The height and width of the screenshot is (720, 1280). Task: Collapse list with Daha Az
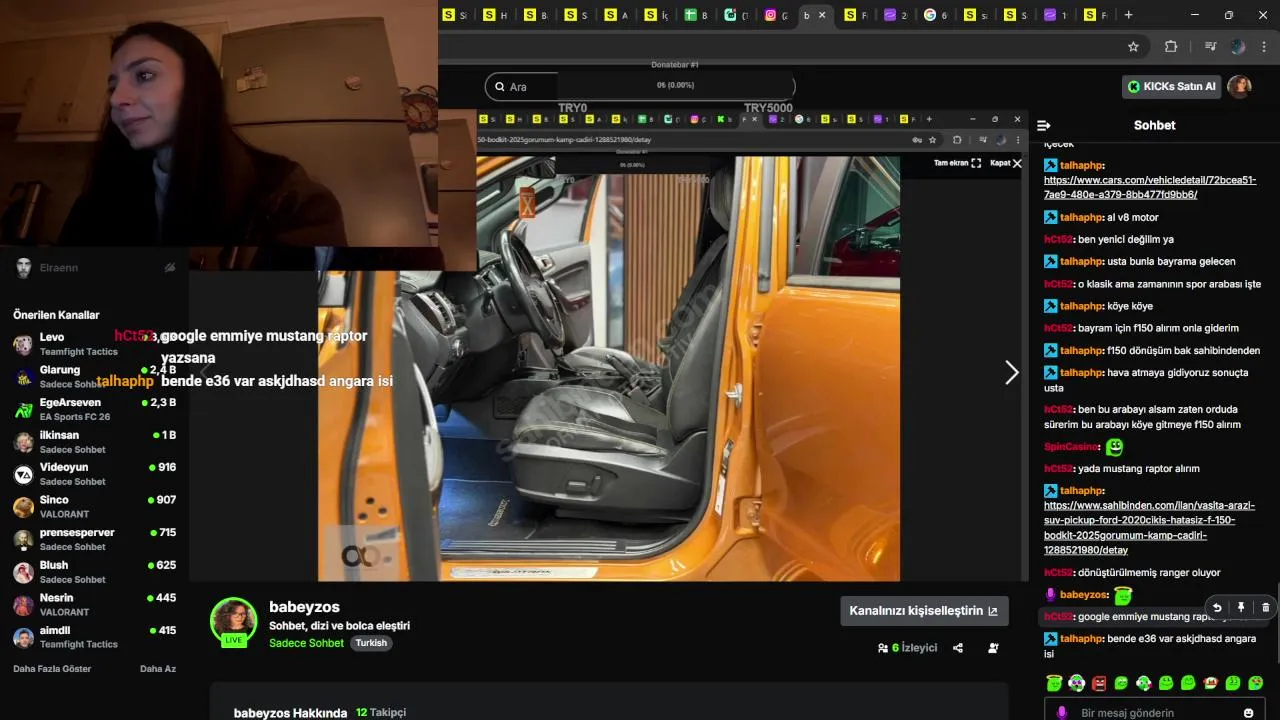pos(158,669)
